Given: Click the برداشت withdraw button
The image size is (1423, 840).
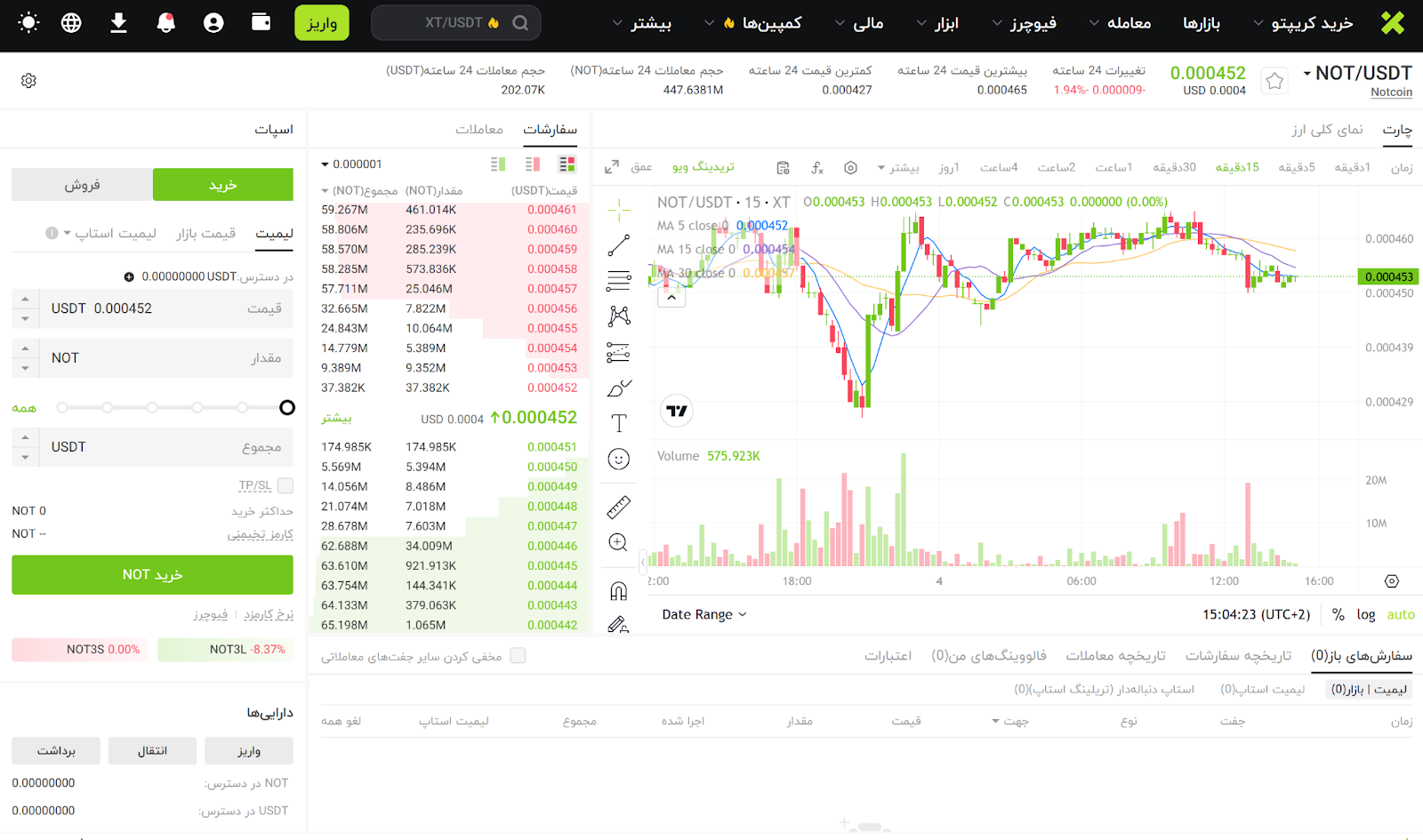Looking at the screenshot, I should [56, 751].
